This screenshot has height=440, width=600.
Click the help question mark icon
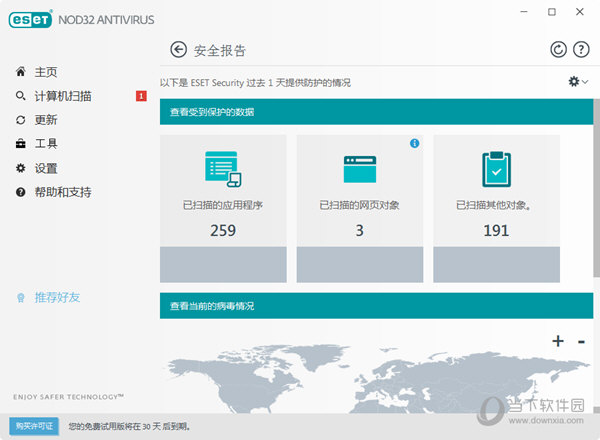tap(583, 50)
